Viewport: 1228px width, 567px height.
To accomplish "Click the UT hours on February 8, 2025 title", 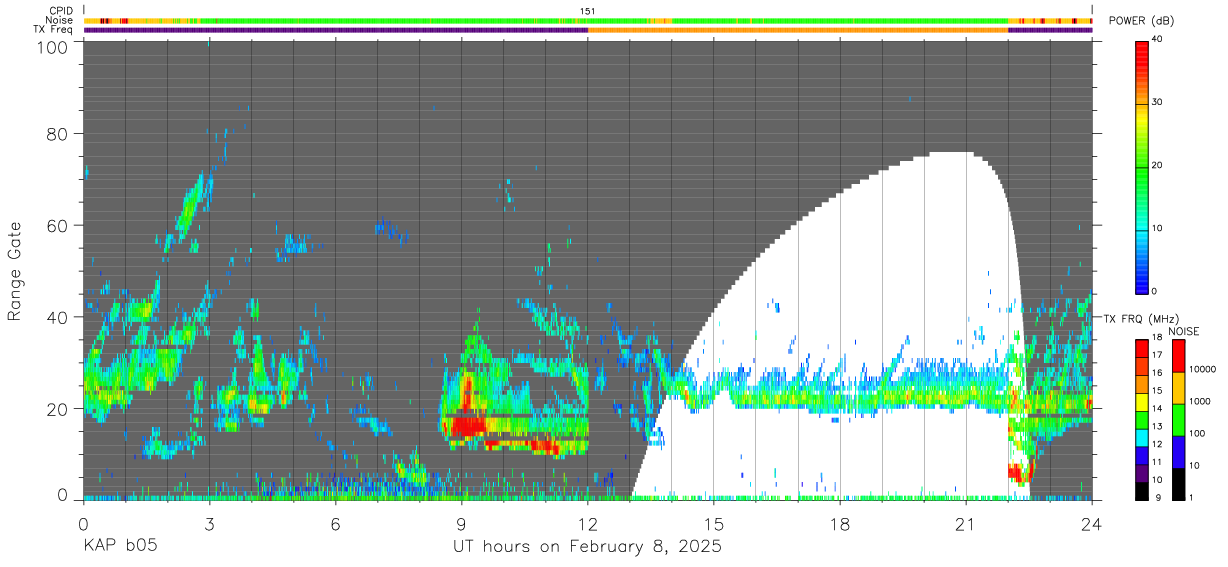I will (x=588, y=548).
